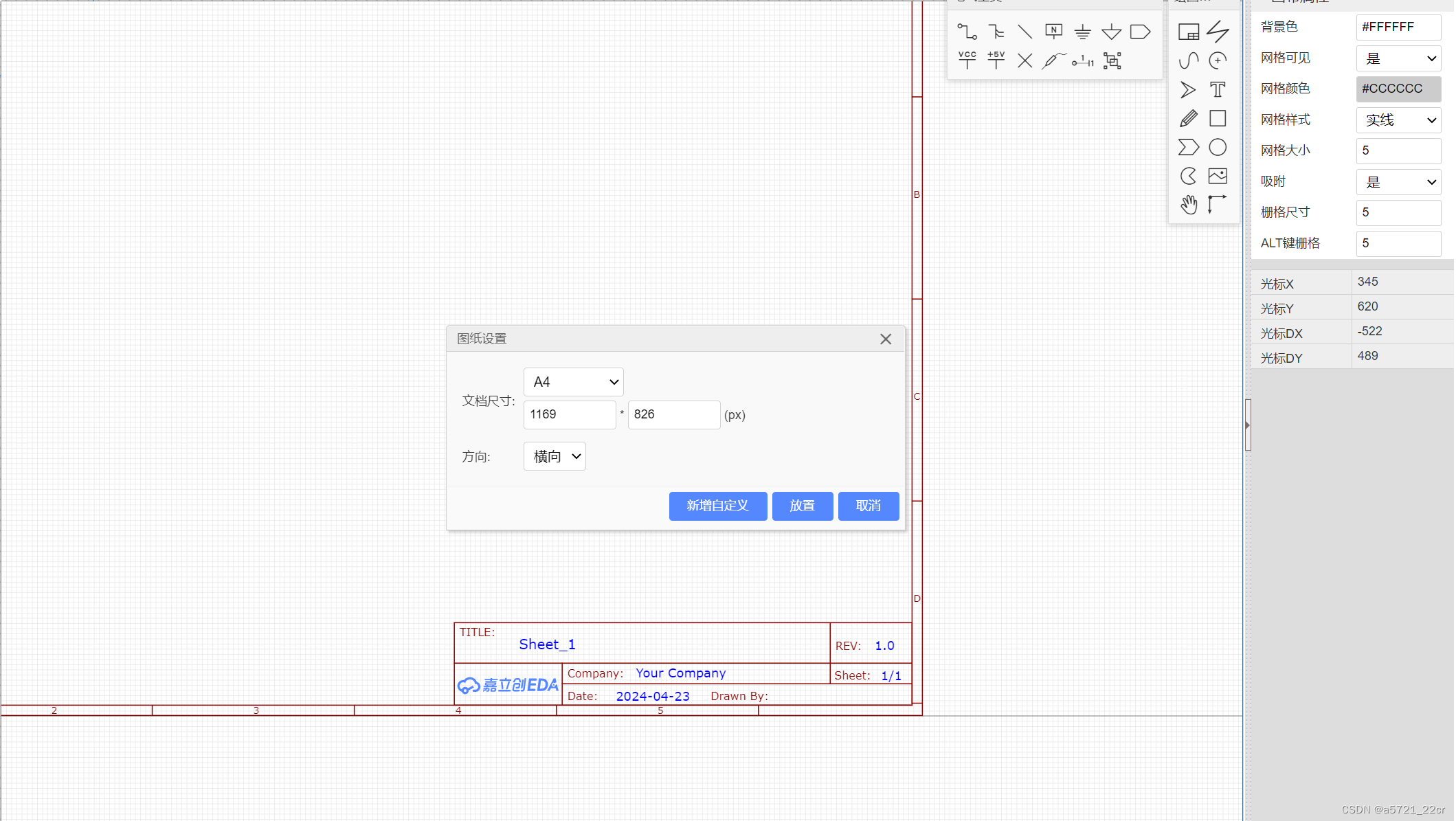The width and height of the screenshot is (1456, 821).
Task: Choose the Voltage Probe tool
Action: (1053, 60)
